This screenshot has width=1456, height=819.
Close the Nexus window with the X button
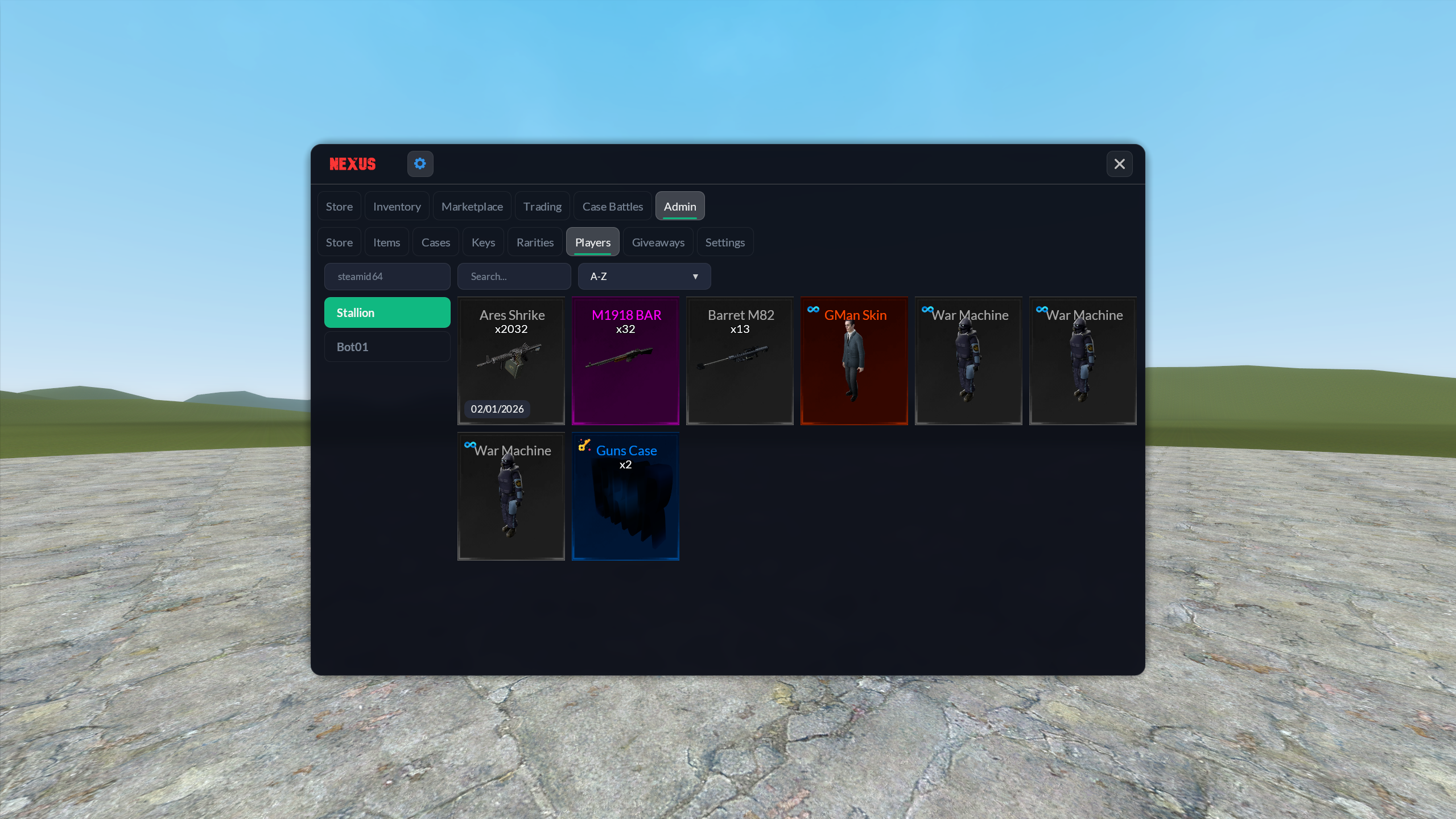click(1119, 164)
